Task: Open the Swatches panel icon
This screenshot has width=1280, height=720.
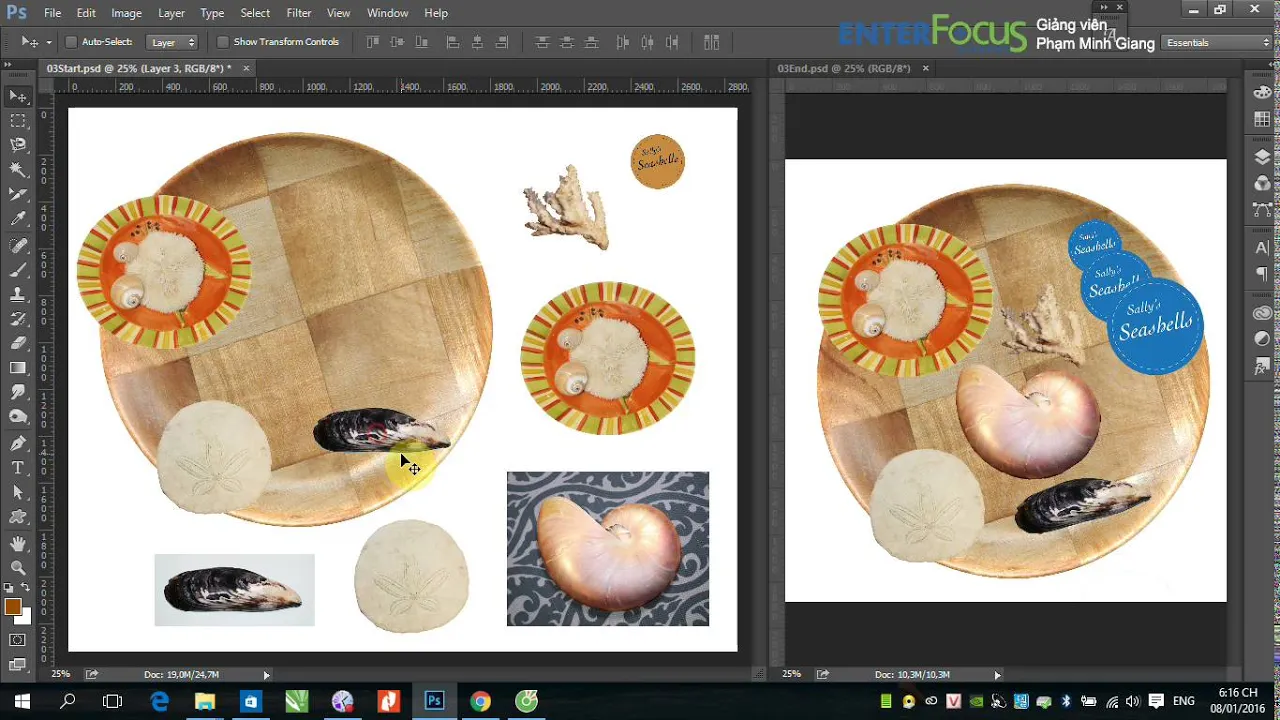Action: point(1262,120)
